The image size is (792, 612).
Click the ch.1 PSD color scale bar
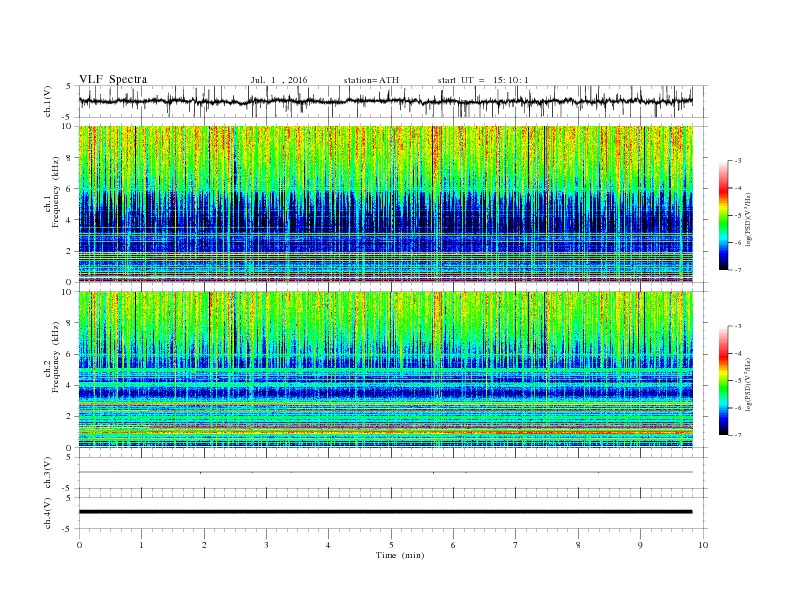point(723,216)
